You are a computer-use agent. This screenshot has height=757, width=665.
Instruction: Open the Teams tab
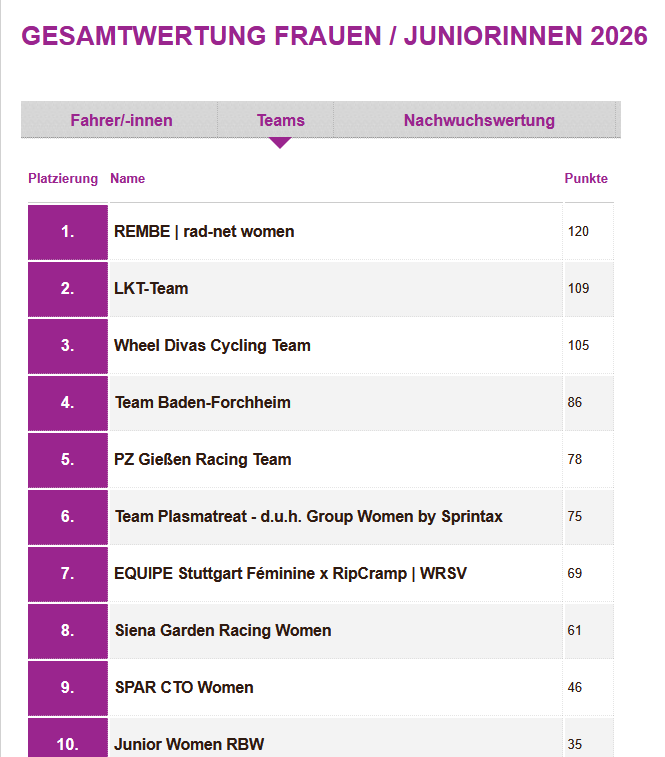[x=281, y=120]
